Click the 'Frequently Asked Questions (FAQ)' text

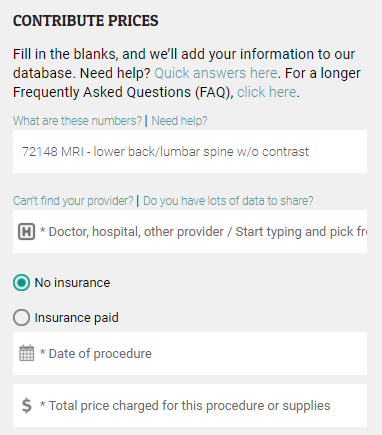pyautogui.click(x=123, y=92)
